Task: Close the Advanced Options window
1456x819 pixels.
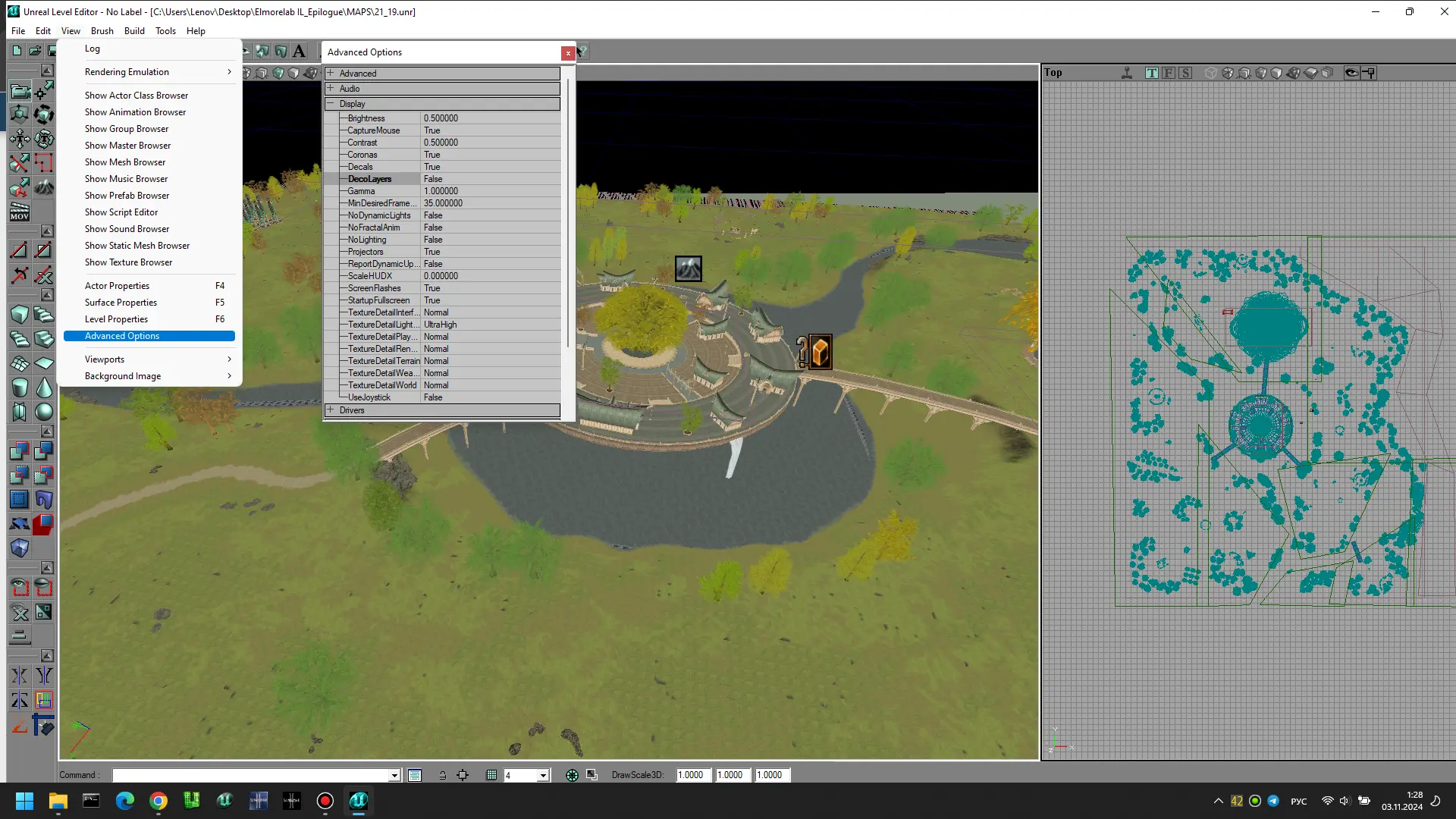Action: [568, 53]
